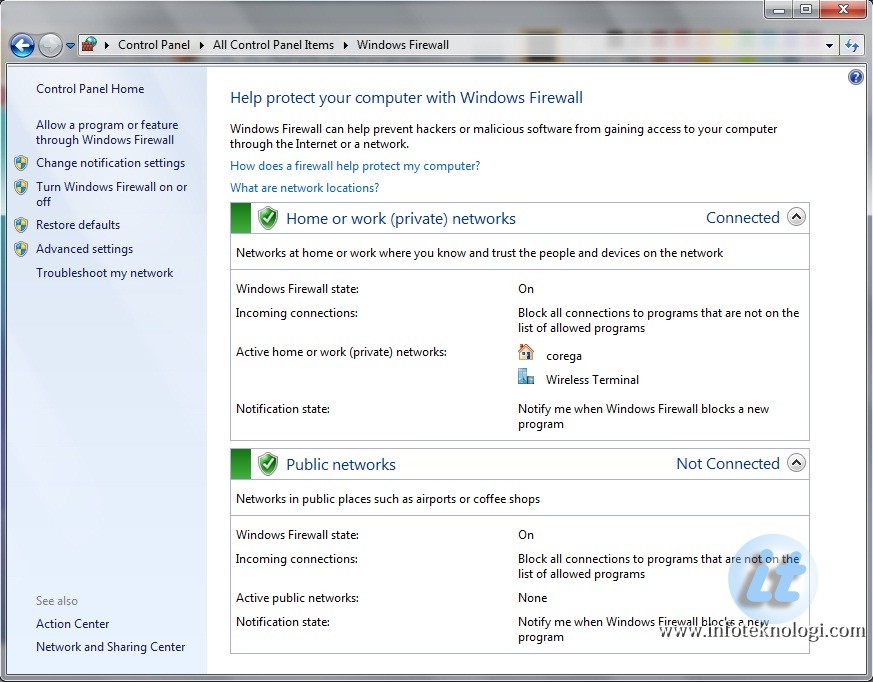The height and width of the screenshot is (682, 873).
Task: Select All Control Panel Items breadcrumb
Action: click(273, 45)
